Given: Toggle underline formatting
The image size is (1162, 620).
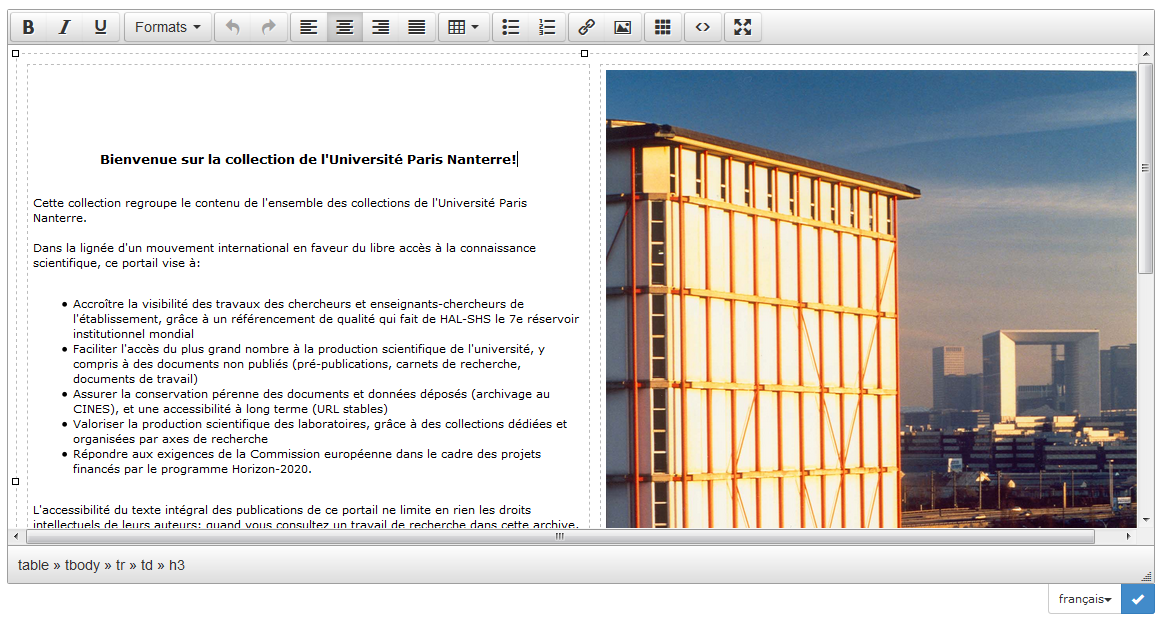Looking at the screenshot, I should tap(101, 27).
